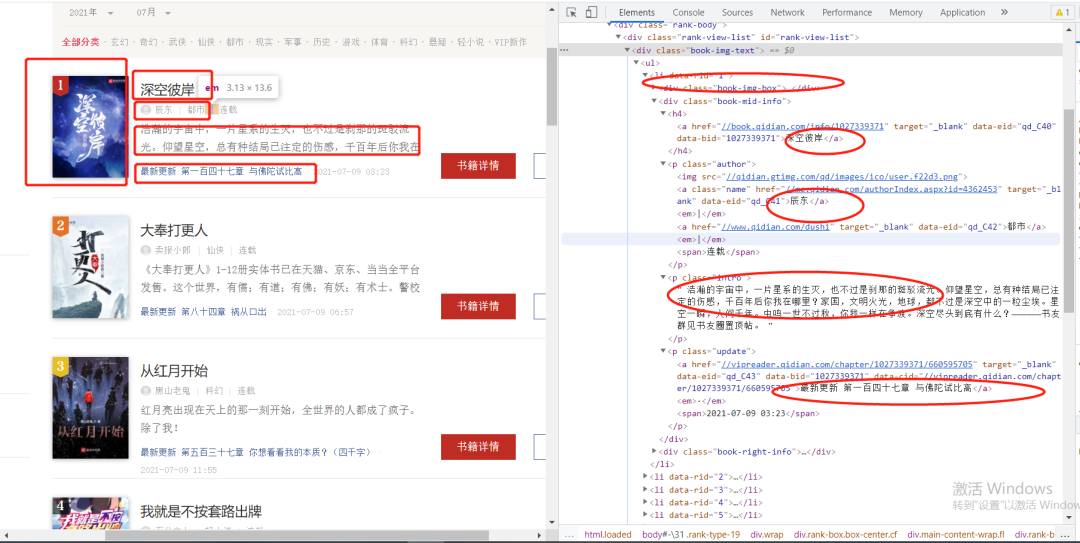Filter ranking by 武侠 category
Viewport: 1080px width, 543px height.
178,42
